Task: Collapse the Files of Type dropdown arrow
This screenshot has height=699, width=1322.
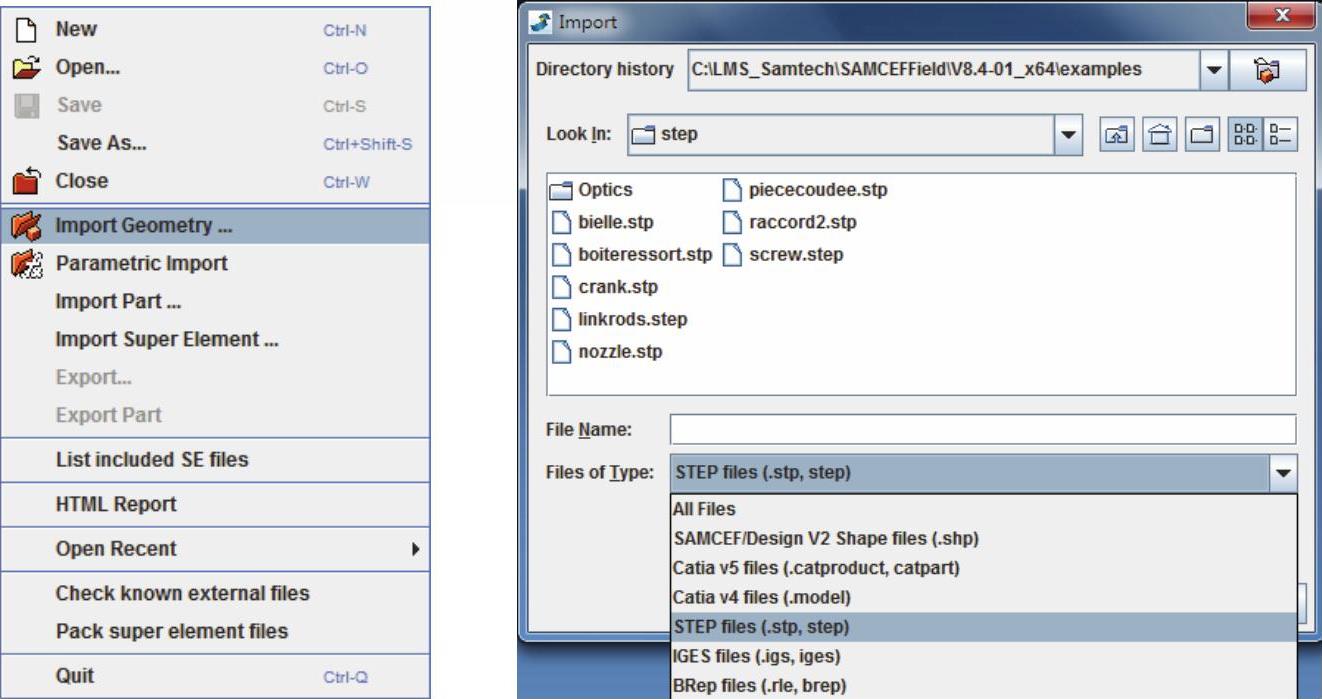Action: click(x=1282, y=473)
